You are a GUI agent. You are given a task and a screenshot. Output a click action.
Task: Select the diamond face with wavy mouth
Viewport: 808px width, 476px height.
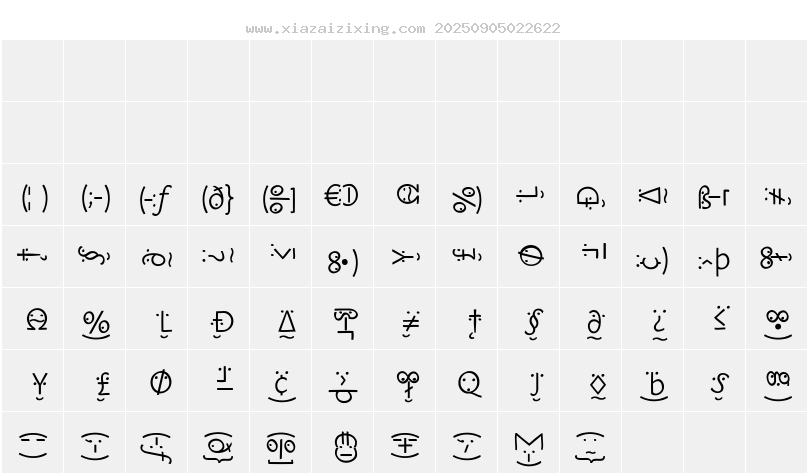598,385
